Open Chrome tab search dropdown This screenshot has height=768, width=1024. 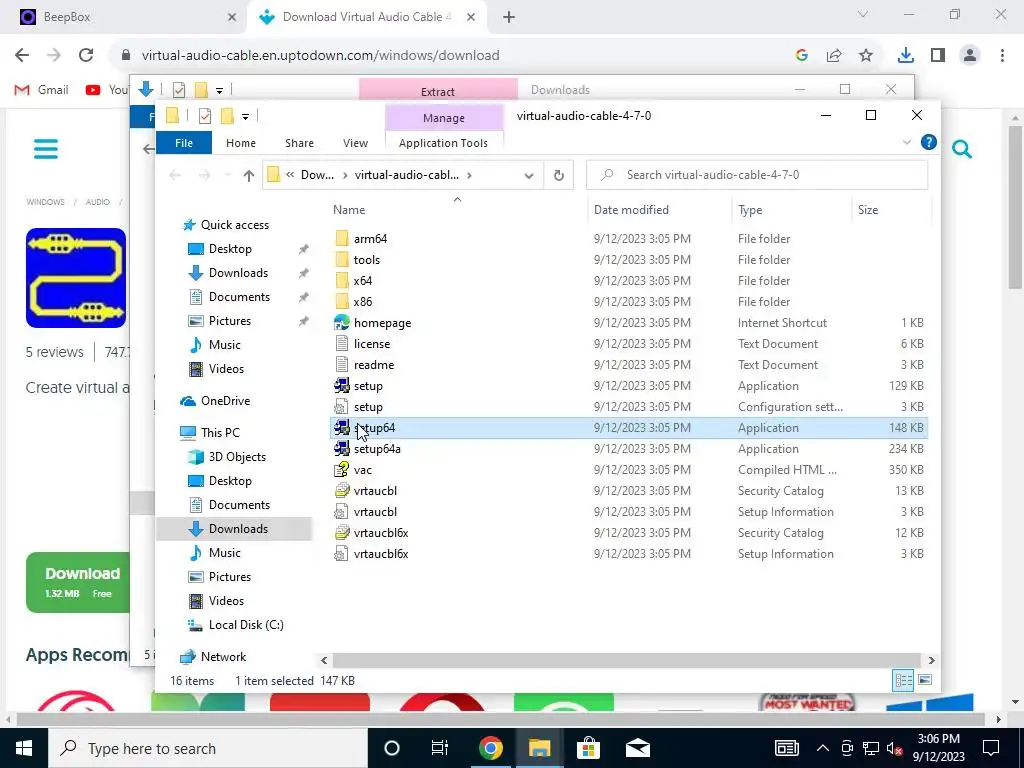point(863,15)
